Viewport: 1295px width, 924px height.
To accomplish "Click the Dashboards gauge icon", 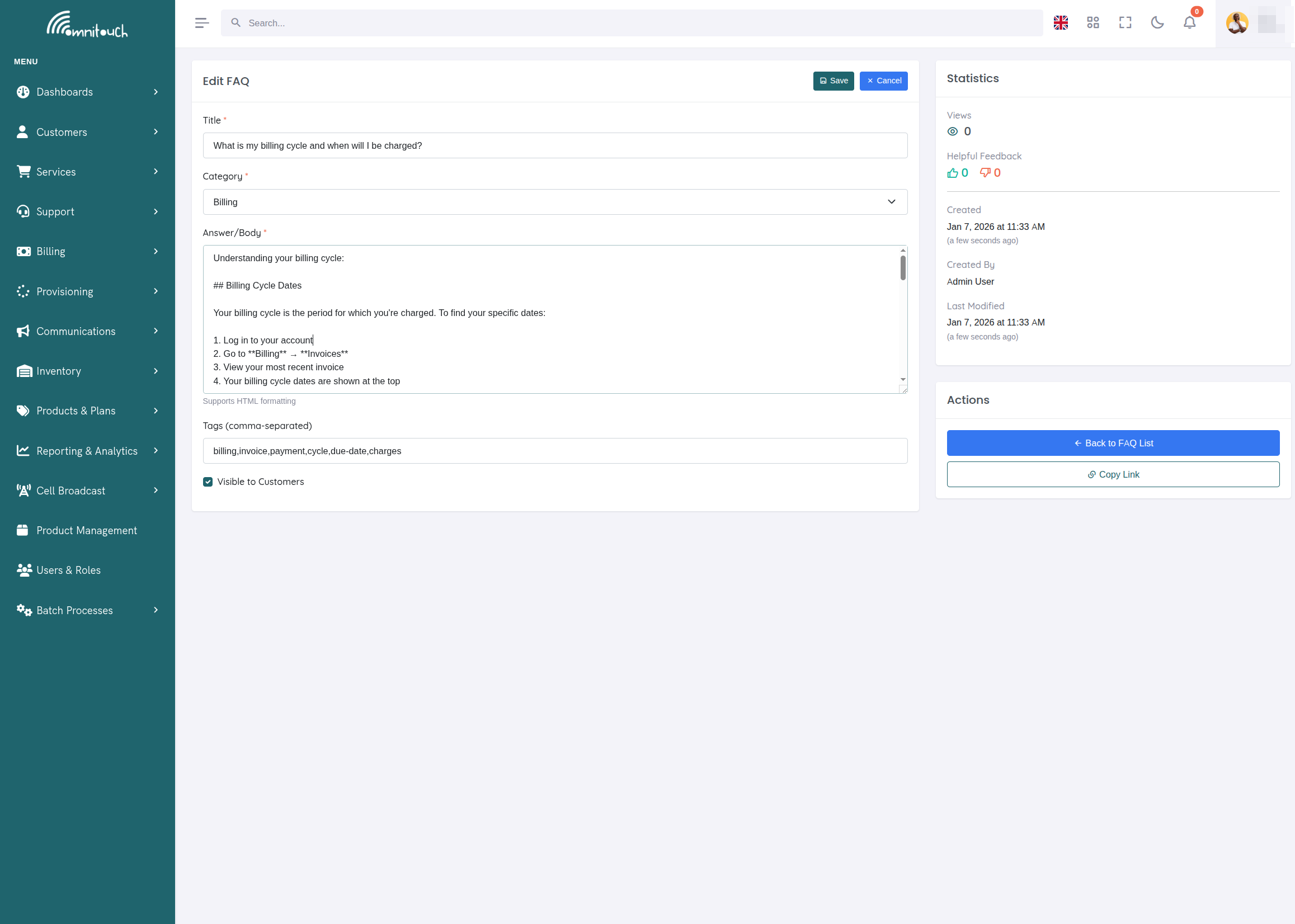I will [23, 92].
